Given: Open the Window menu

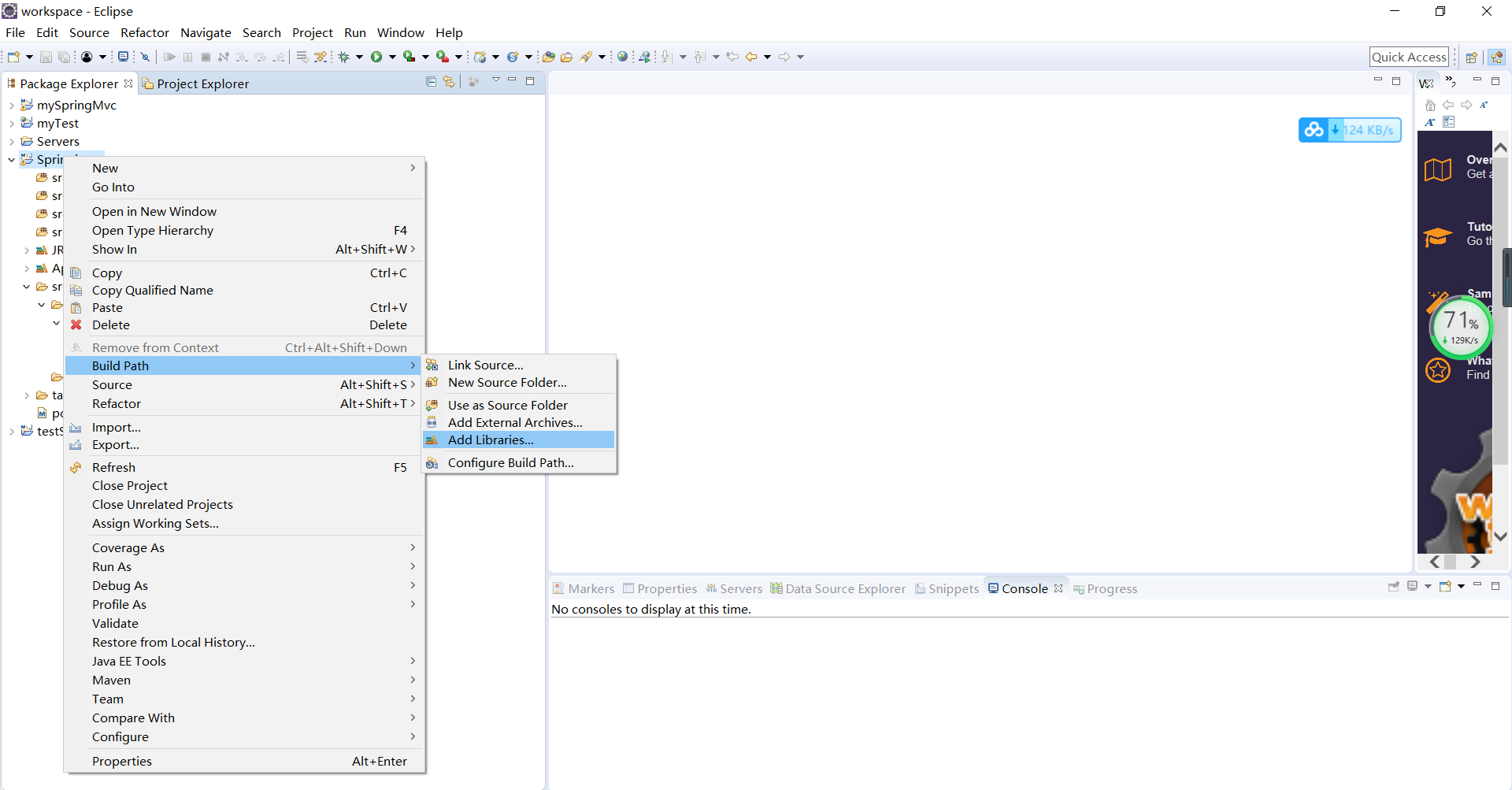Looking at the screenshot, I should pos(400,32).
